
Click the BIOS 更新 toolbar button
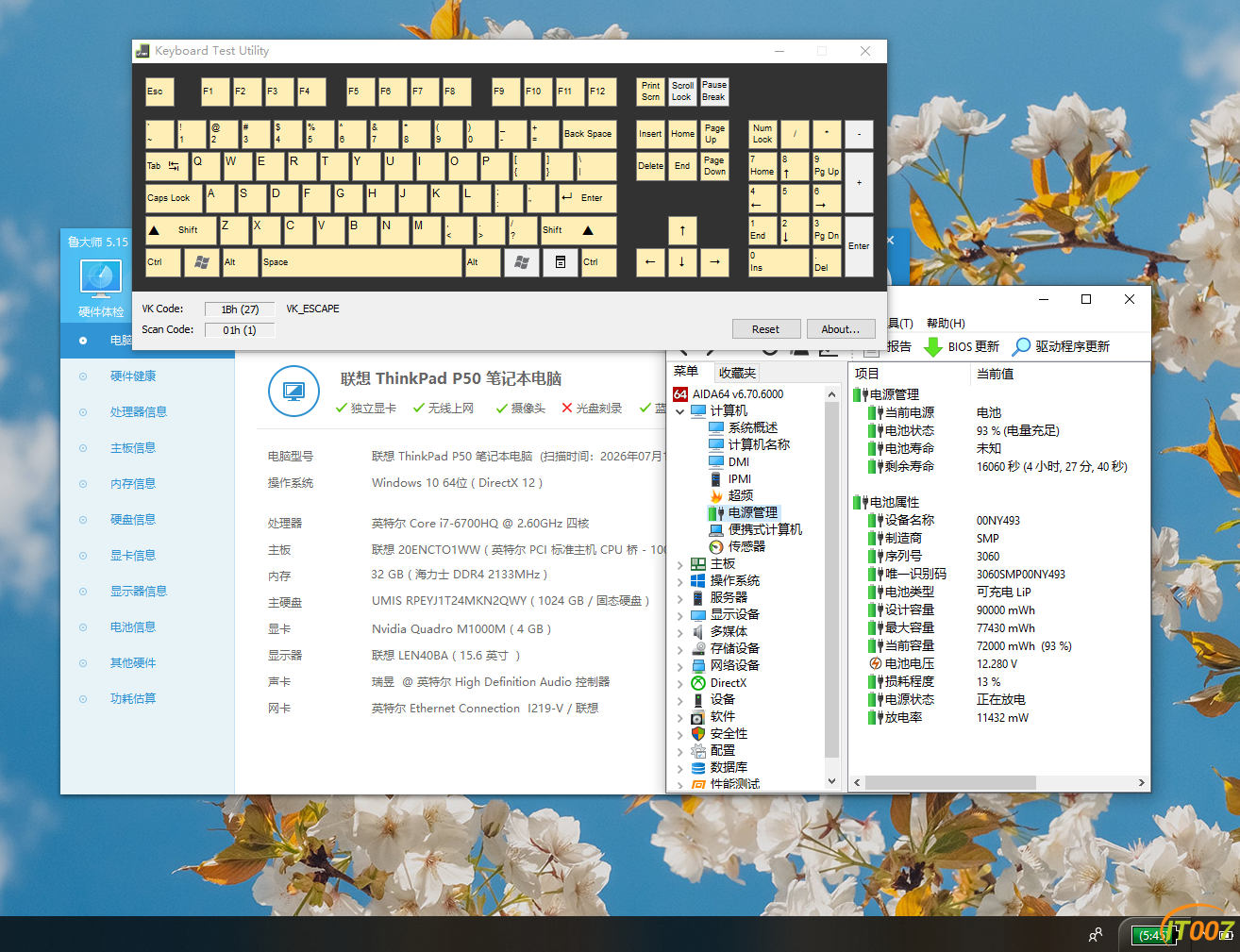pyautogui.click(x=962, y=346)
